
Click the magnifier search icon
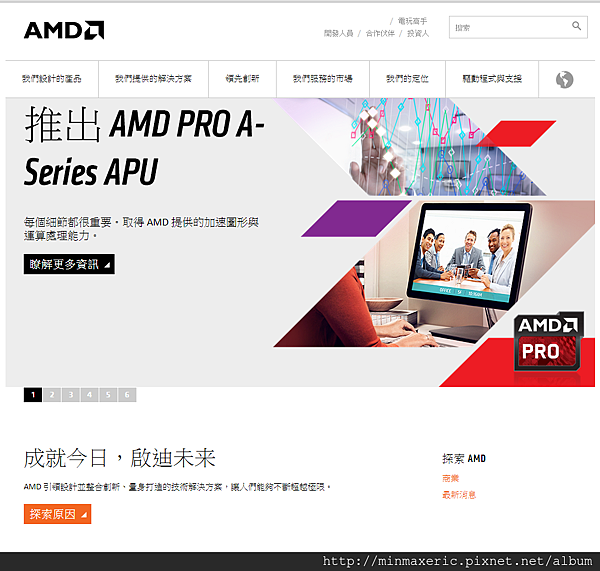coord(576,26)
